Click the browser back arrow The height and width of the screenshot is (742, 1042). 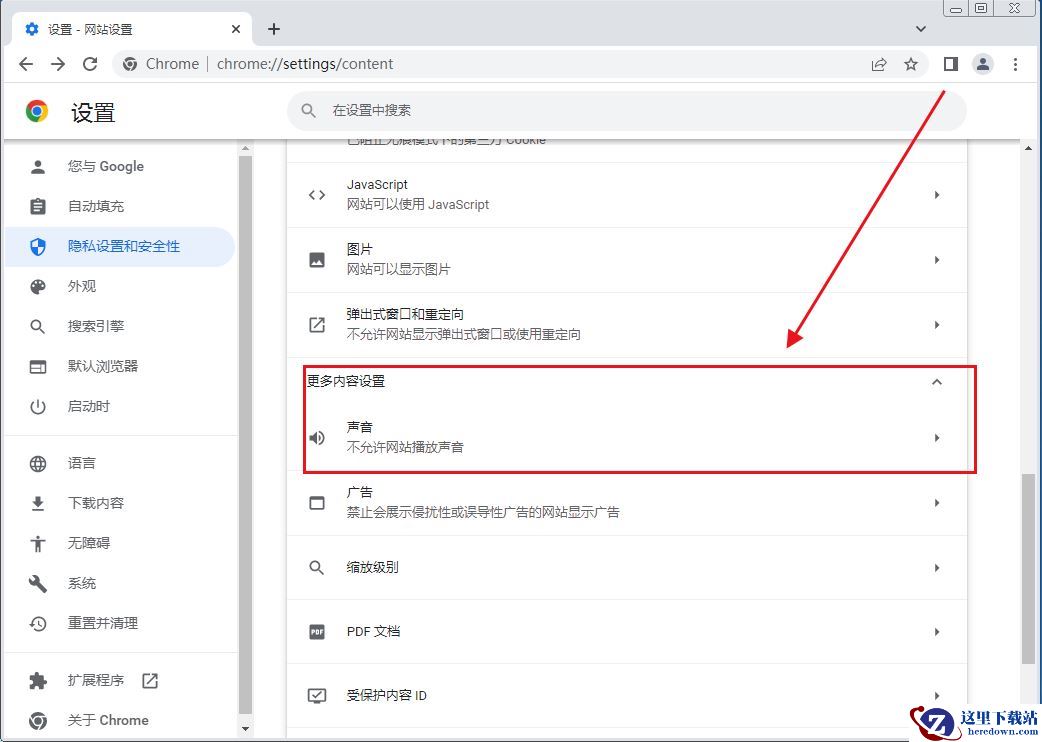(26, 64)
